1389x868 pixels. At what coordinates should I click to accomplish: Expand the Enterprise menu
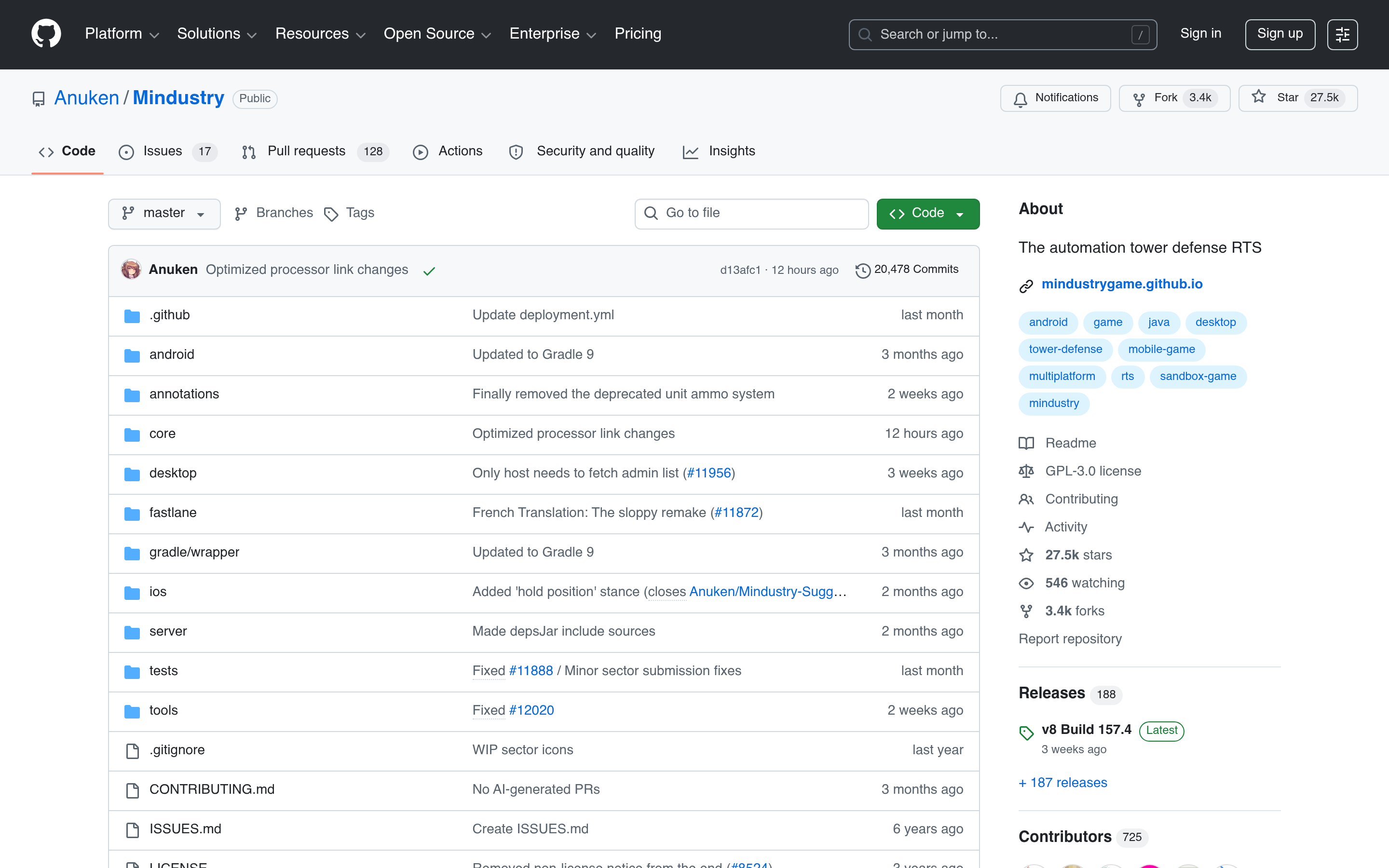click(553, 34)
